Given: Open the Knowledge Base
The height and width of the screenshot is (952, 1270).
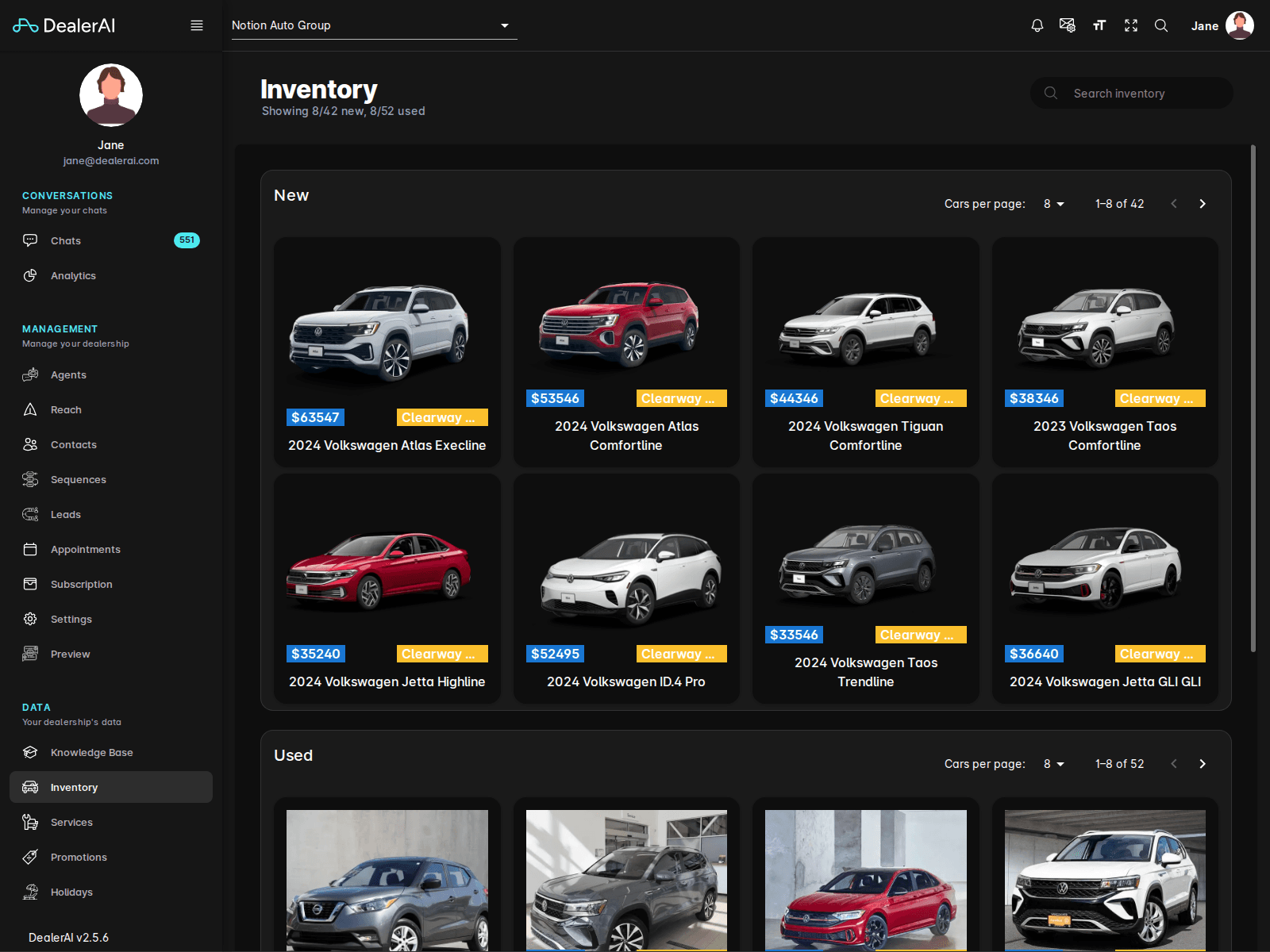Looking at the screenshot, I should 91,752.
